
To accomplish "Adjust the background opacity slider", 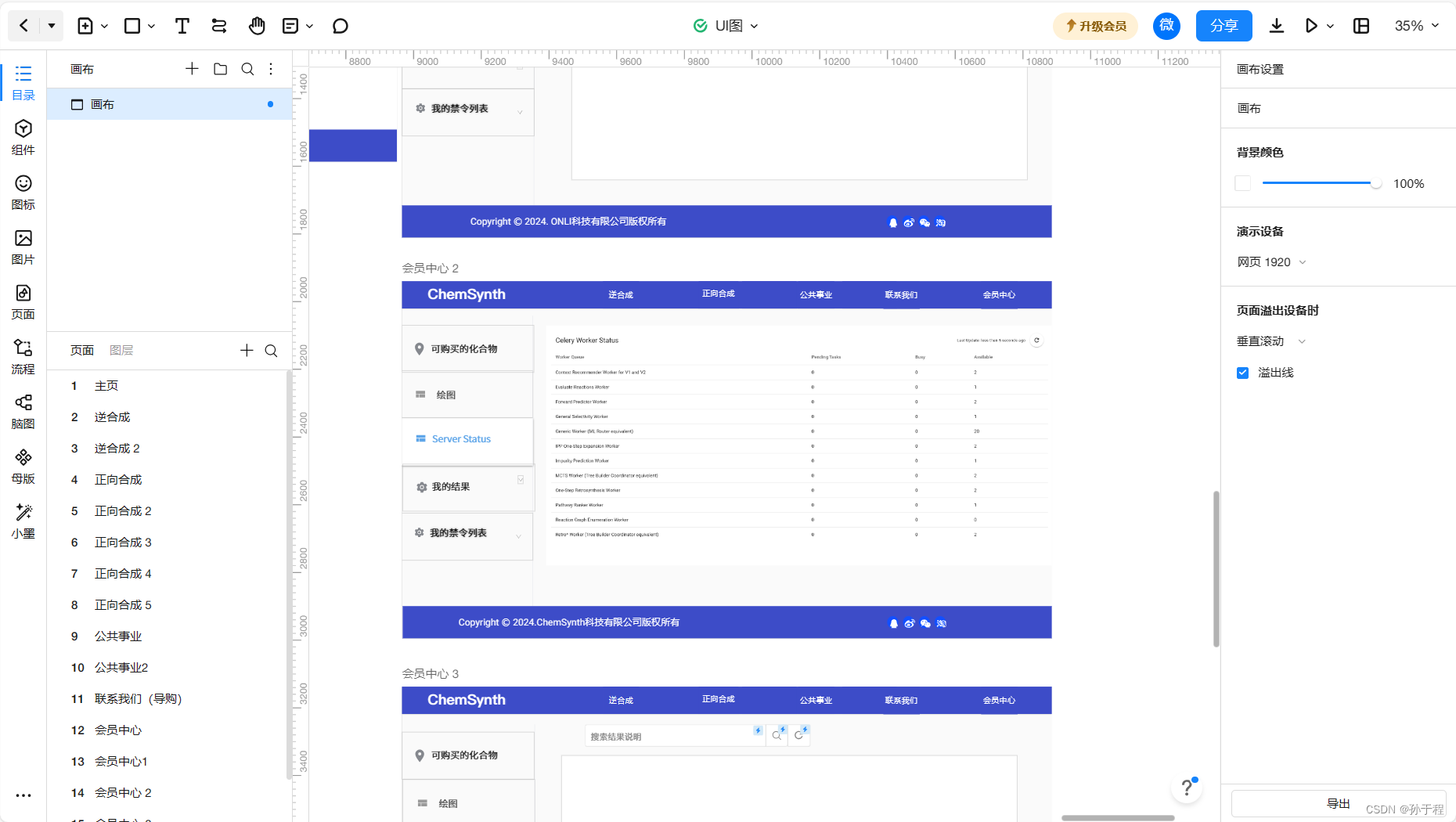I will click(x=1321, y=183).
